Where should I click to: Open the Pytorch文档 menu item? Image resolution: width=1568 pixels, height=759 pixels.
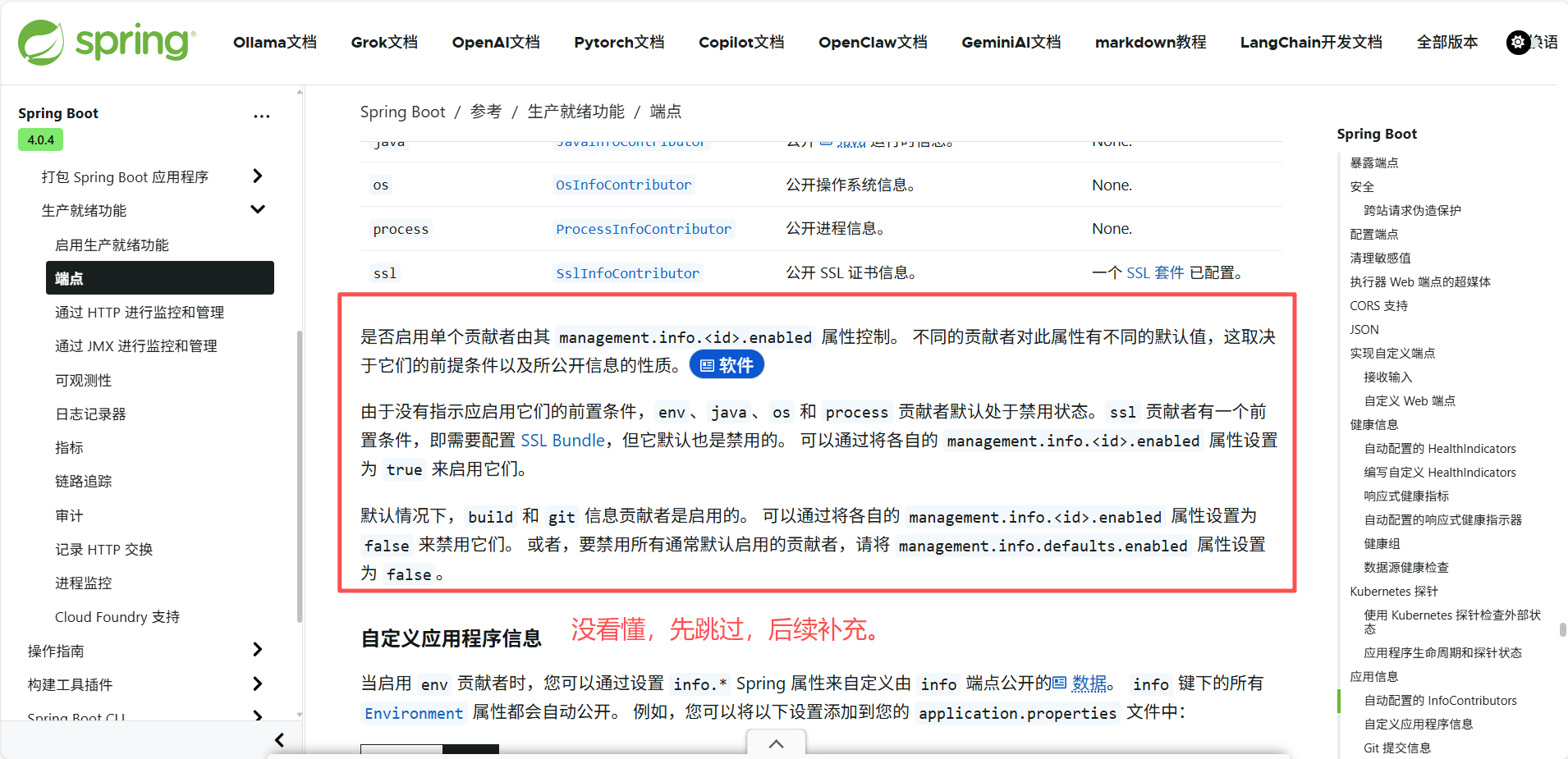click(x=619, y=42)
